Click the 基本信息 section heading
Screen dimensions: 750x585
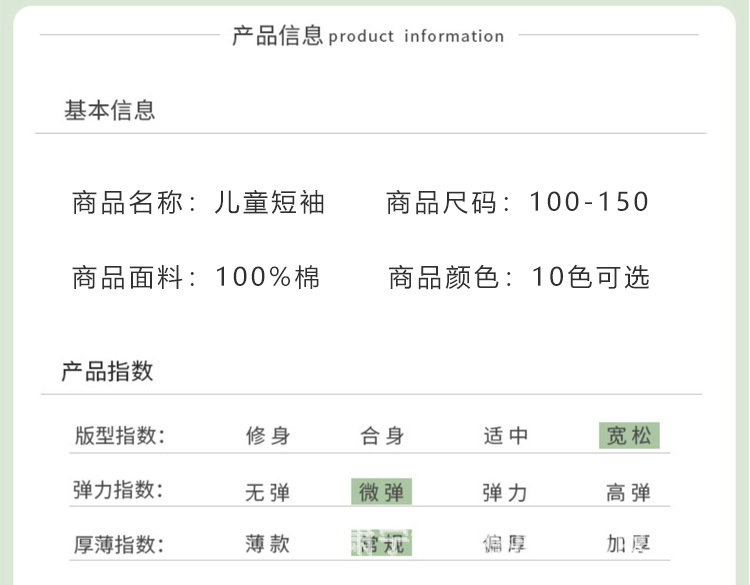[110, 110]
